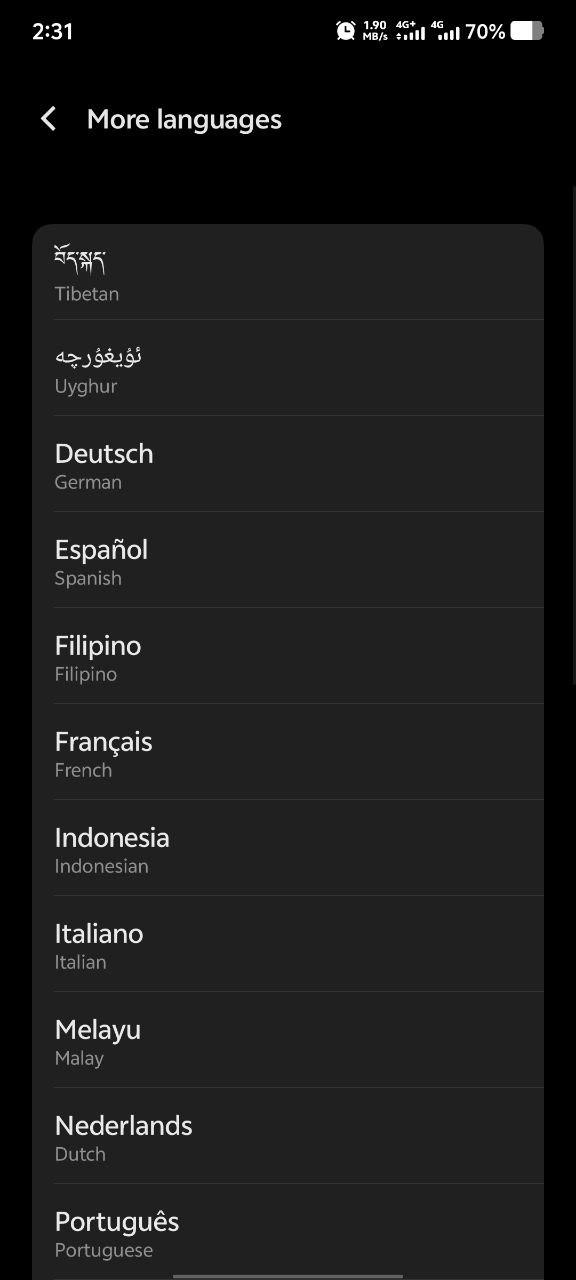Pick Filipino from the list
The width and height of the screenshot is (576, 1280).
click(x=288, y=656)
